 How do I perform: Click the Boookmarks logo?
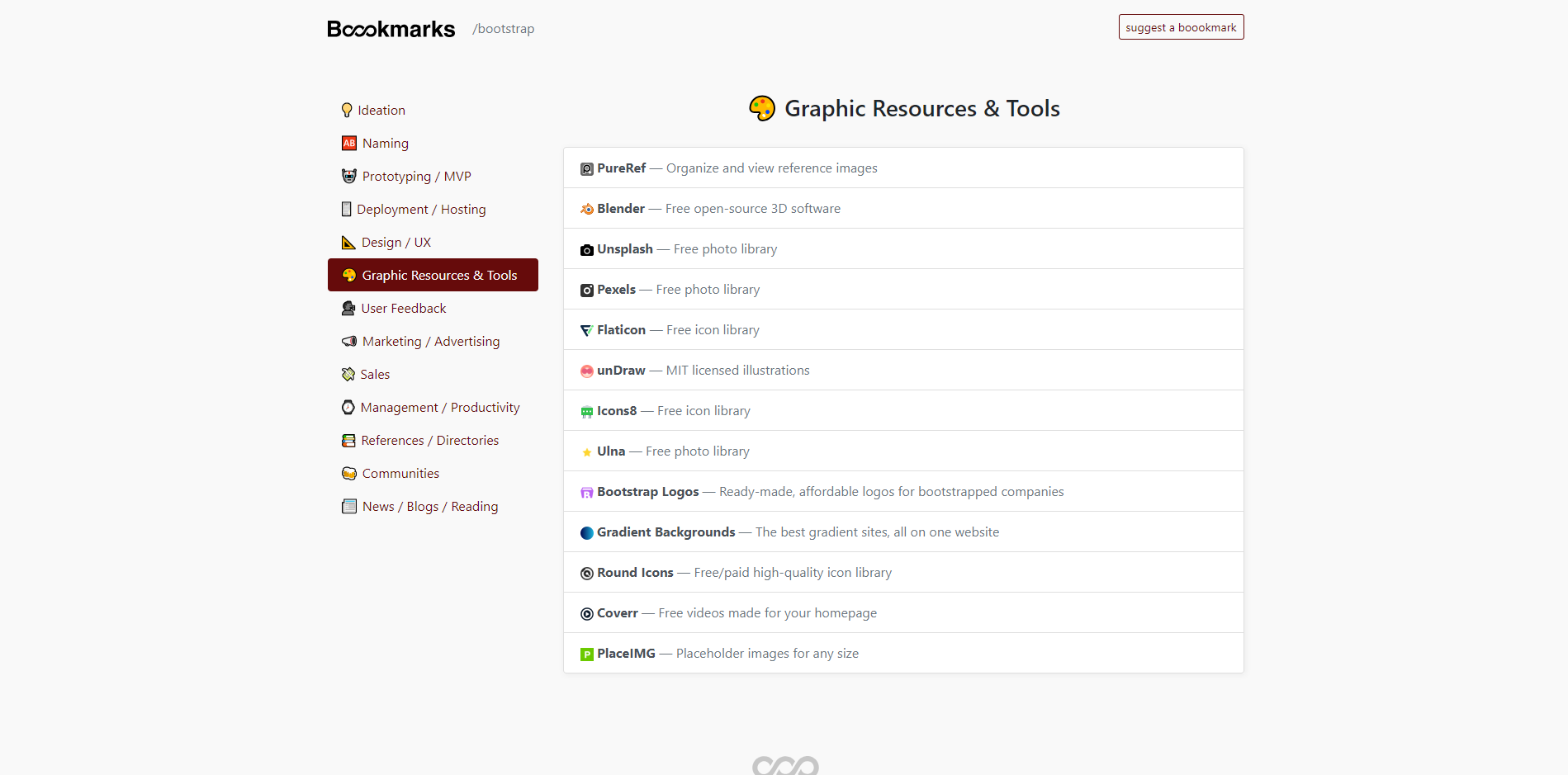[x=391, y=29]
